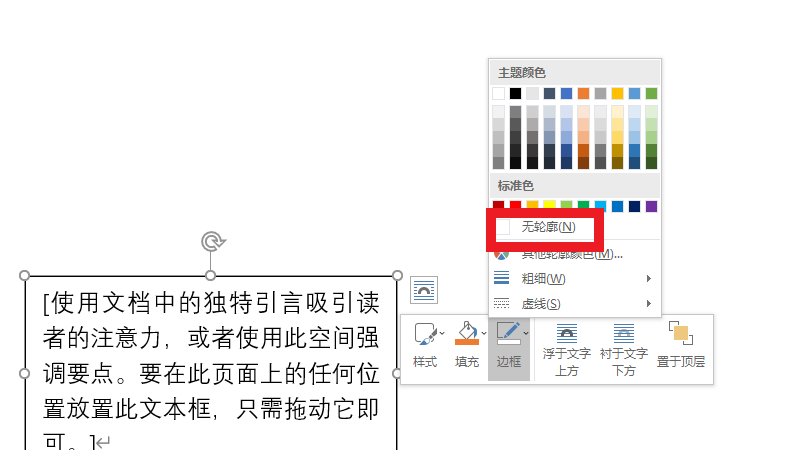Select the green theme color in top row
The width and height of the screenshot is (800, 450).
[651, 93]
